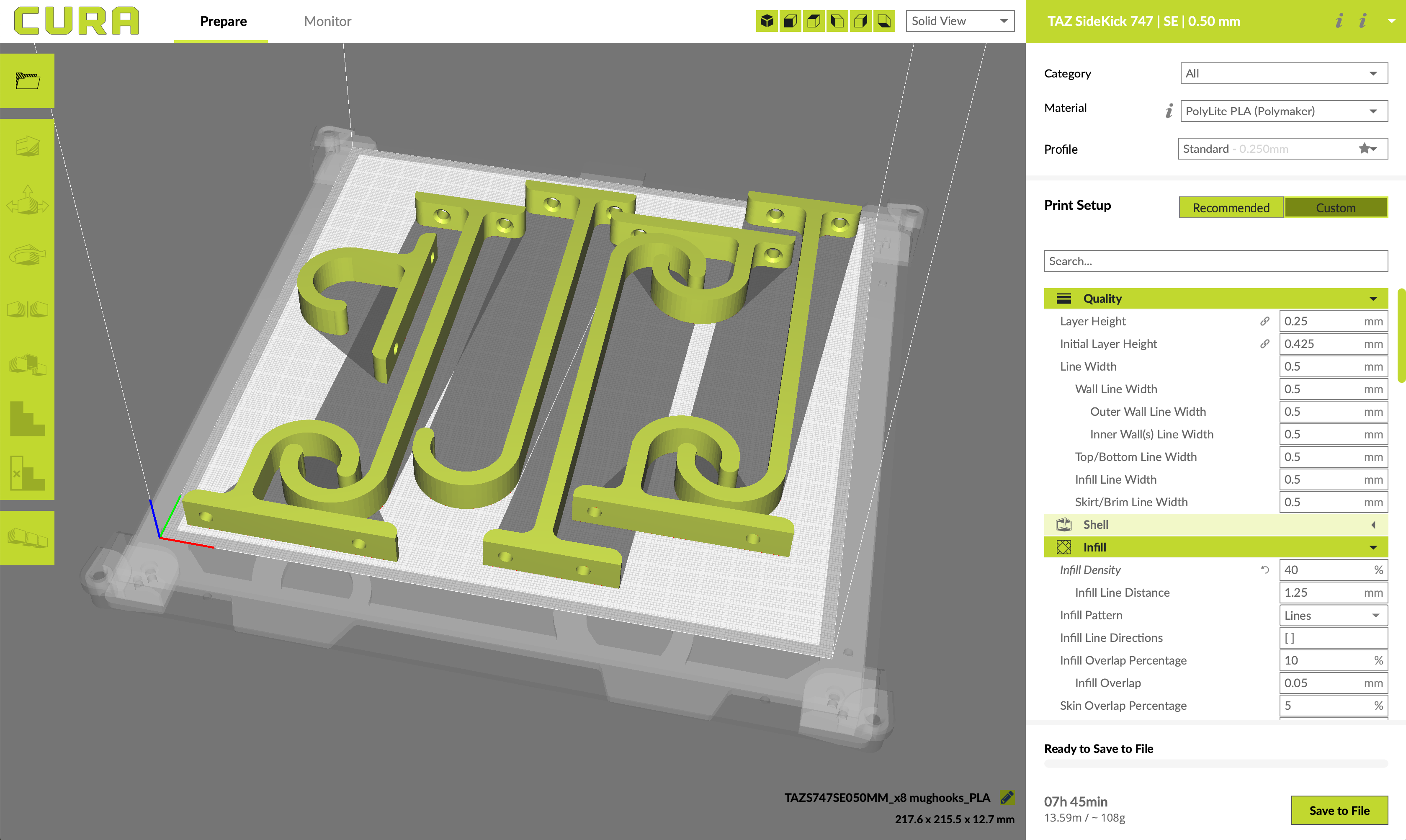
Task: Click the info icon beside Material
Action: click(1169, 111)
